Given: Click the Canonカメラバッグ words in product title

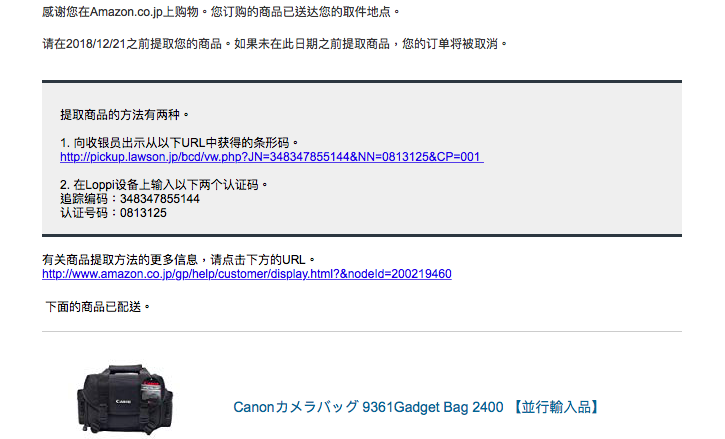Looking at the screenshot, I should (296, 407).
